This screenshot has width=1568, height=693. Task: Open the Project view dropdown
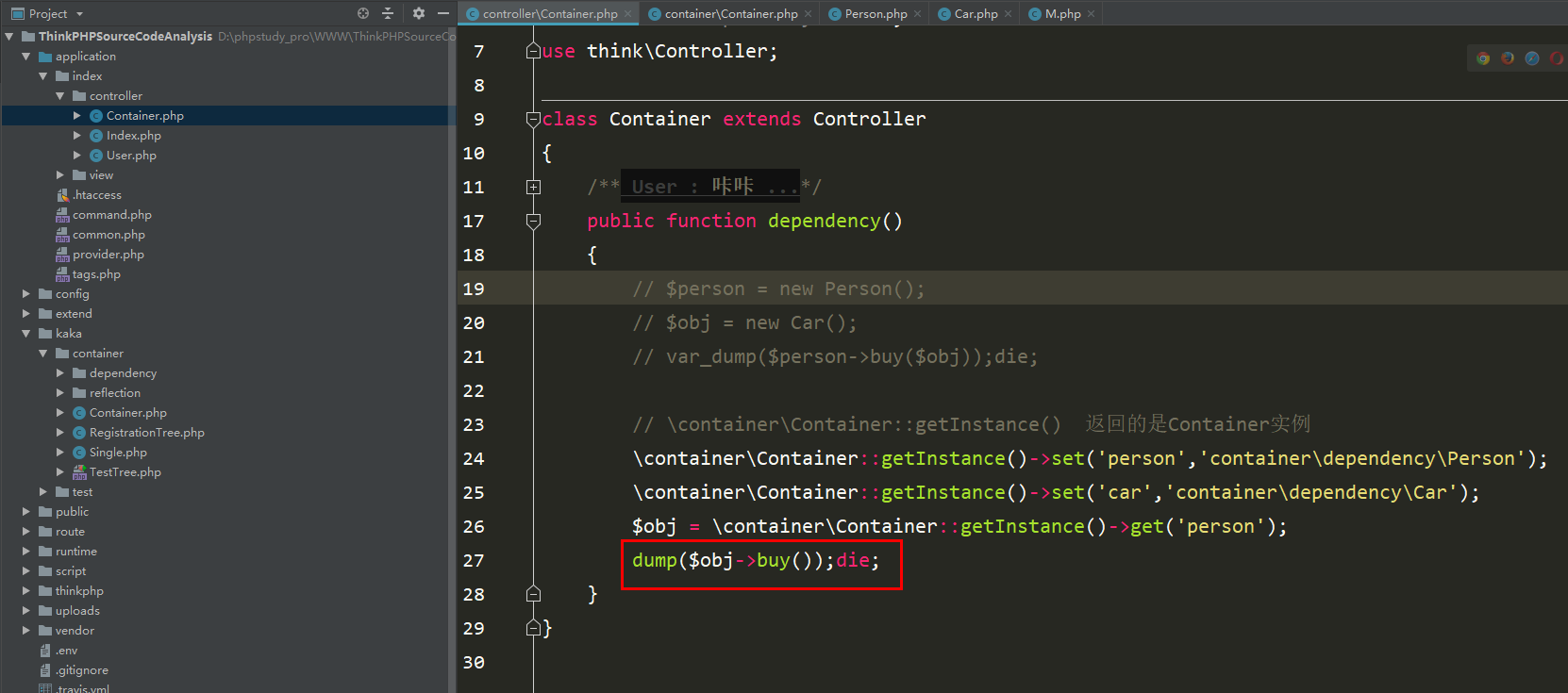click(79, 14)
